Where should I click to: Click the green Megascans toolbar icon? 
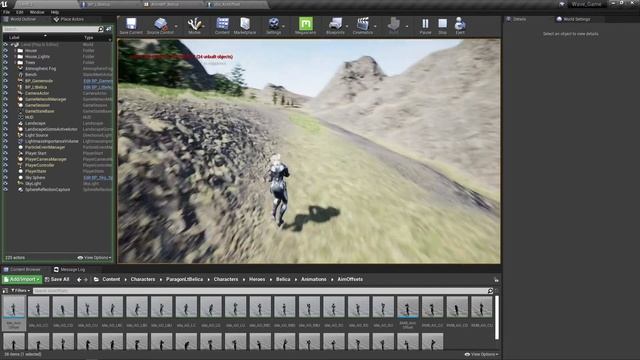[305, 24]
